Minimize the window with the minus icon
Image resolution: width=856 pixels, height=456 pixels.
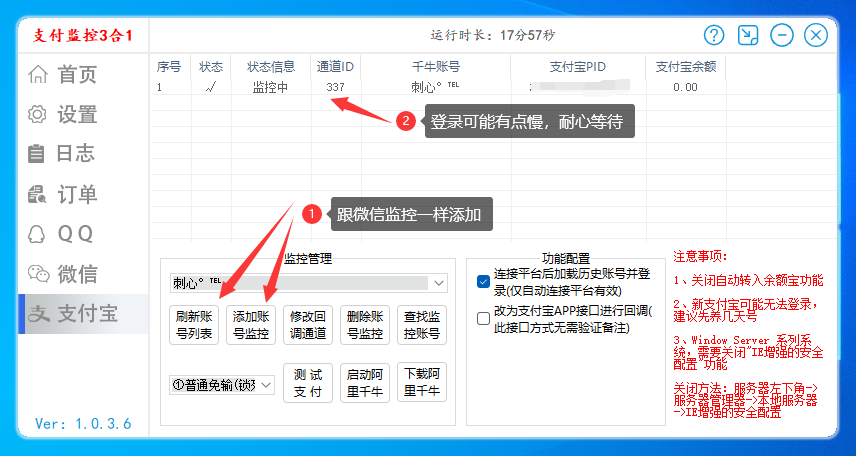(782, 36)
